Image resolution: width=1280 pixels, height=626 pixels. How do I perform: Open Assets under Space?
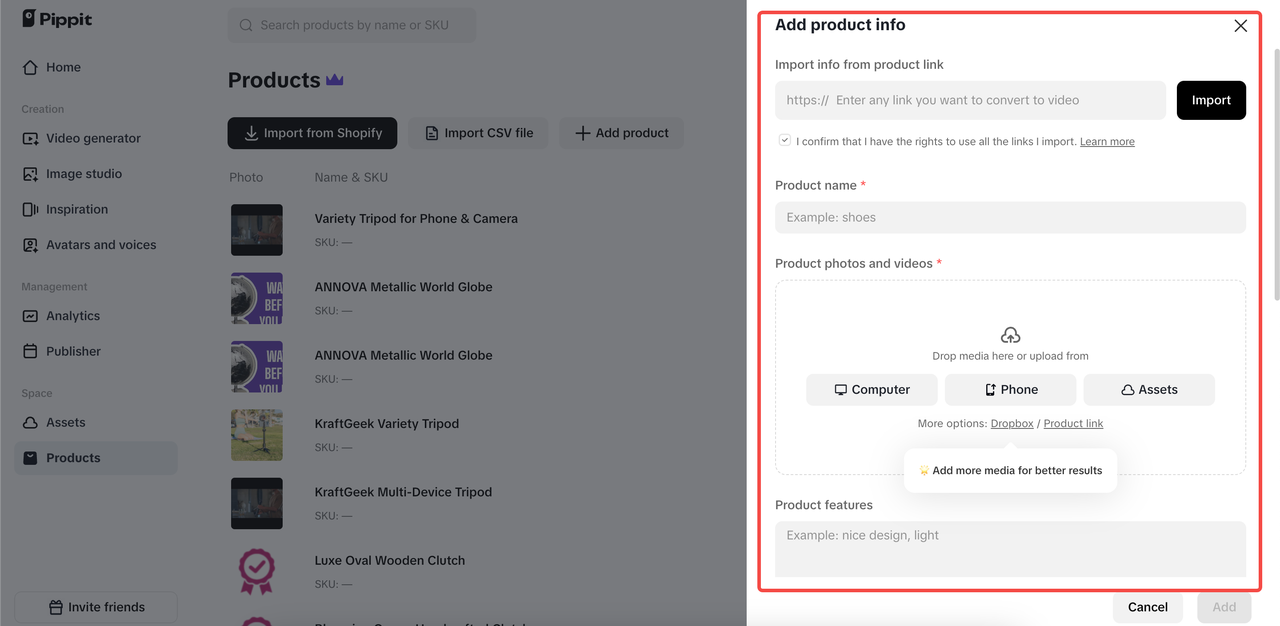pos(64,422)
